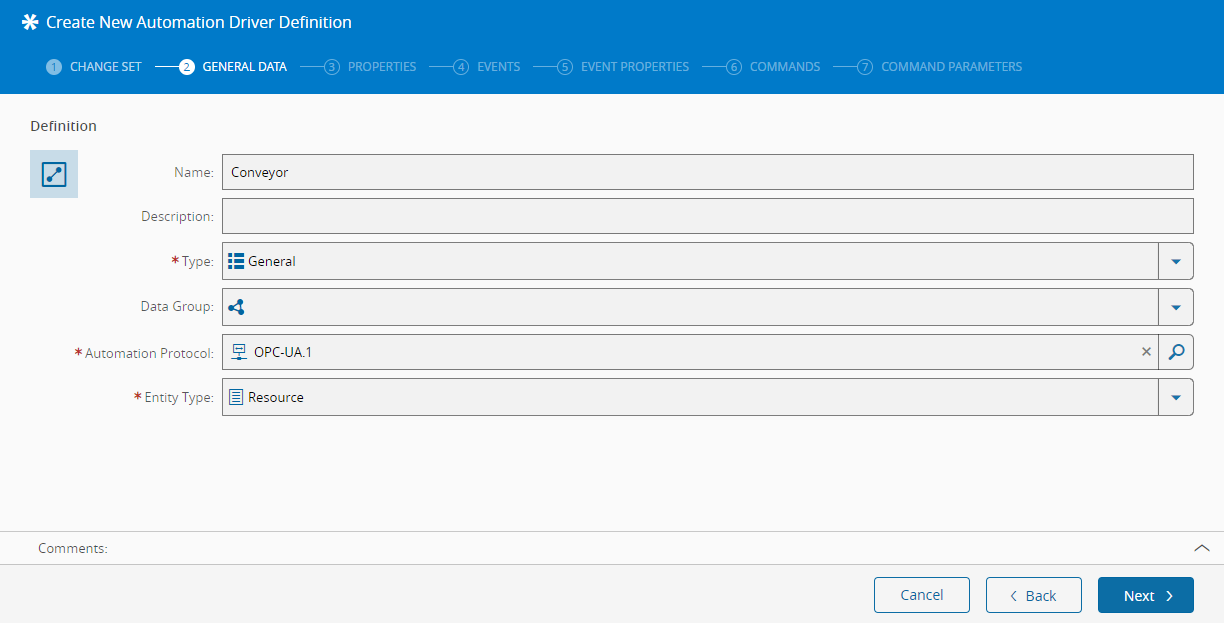This screenshot has width=1224, height=623.
Task: Jump to the Commands wizard step
Action: pos(773,67)
